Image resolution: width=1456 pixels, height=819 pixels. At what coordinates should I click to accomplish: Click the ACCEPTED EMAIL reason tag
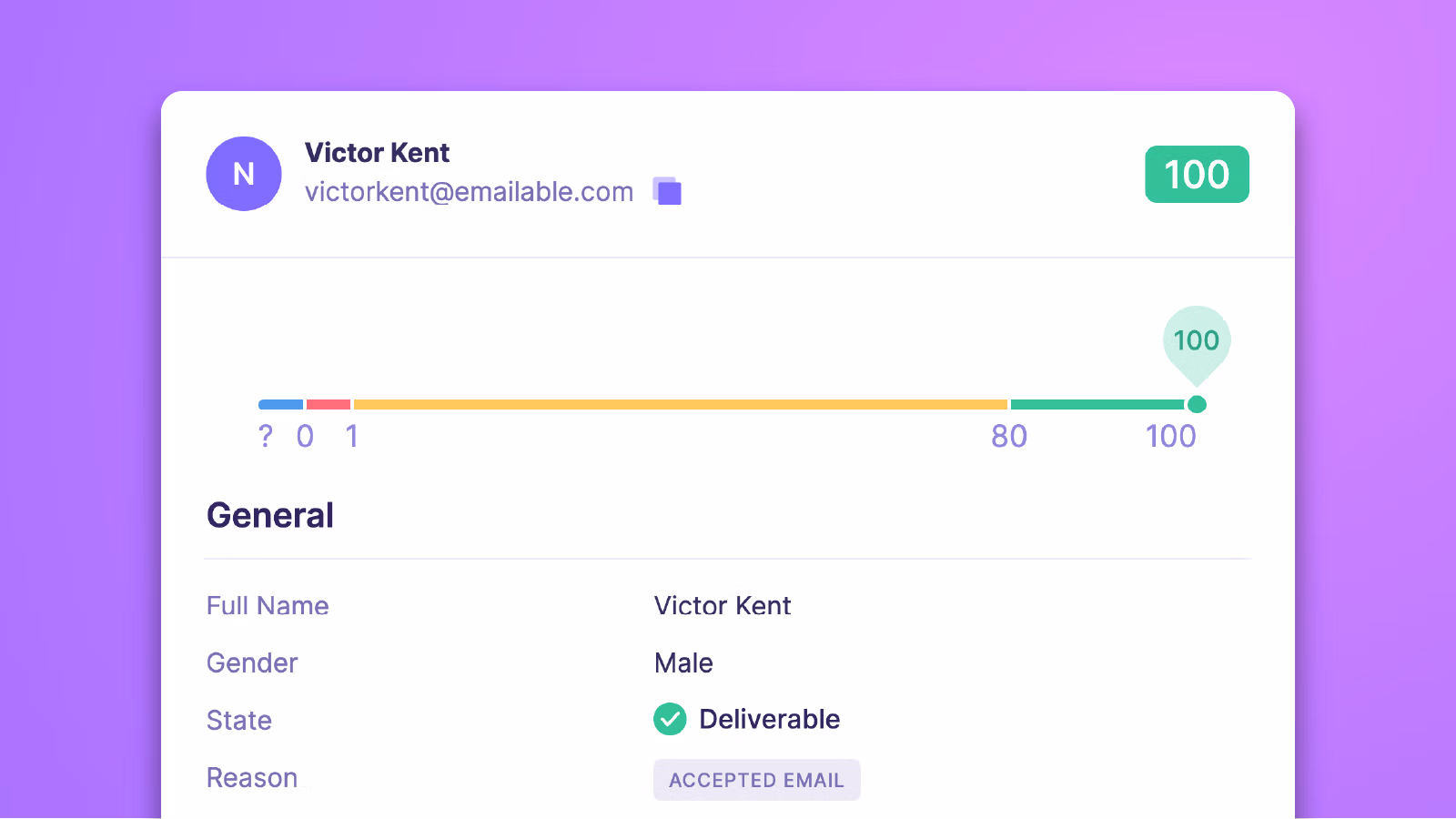tap(757, 780)
